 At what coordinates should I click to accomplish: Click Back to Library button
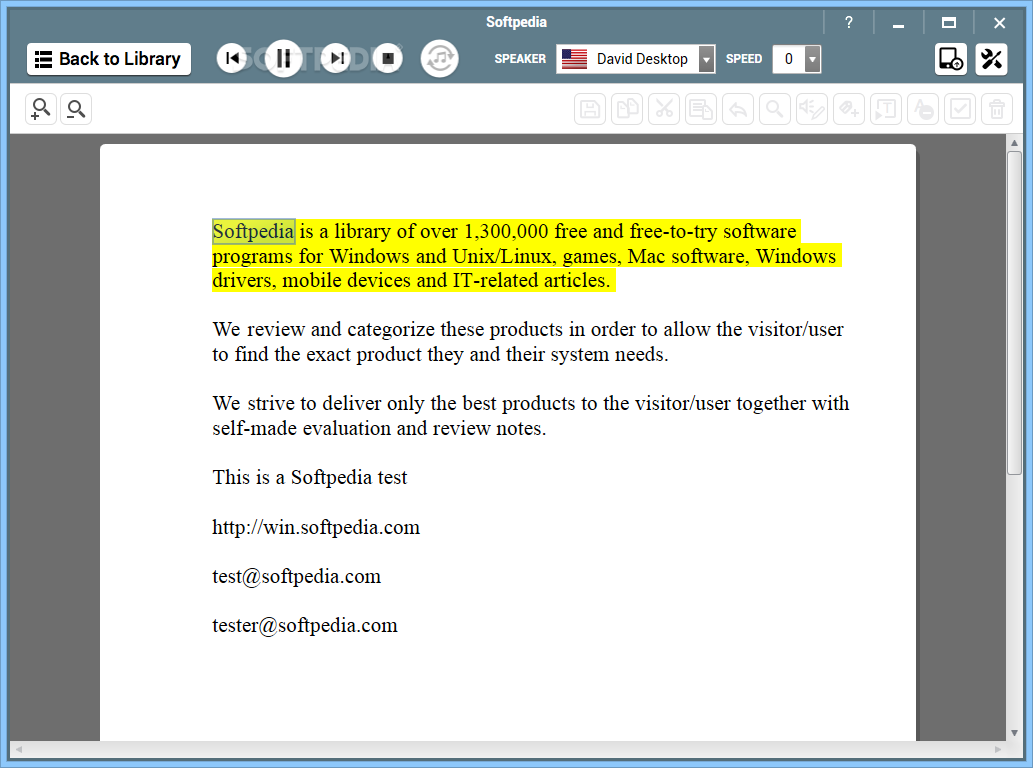[109, 59]
